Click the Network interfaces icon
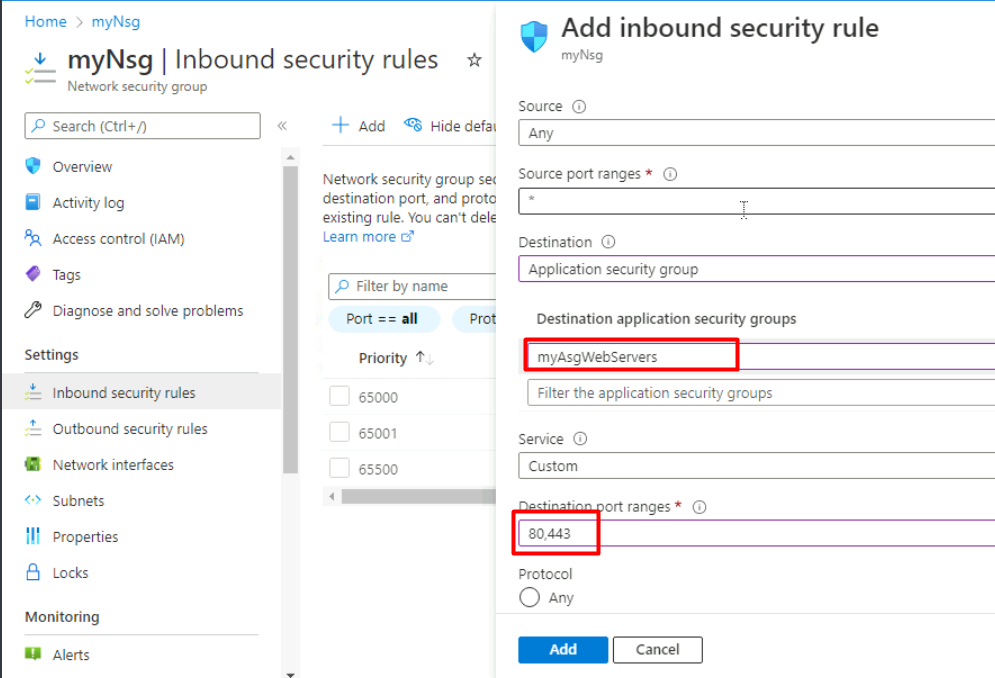 coord(33,464)
